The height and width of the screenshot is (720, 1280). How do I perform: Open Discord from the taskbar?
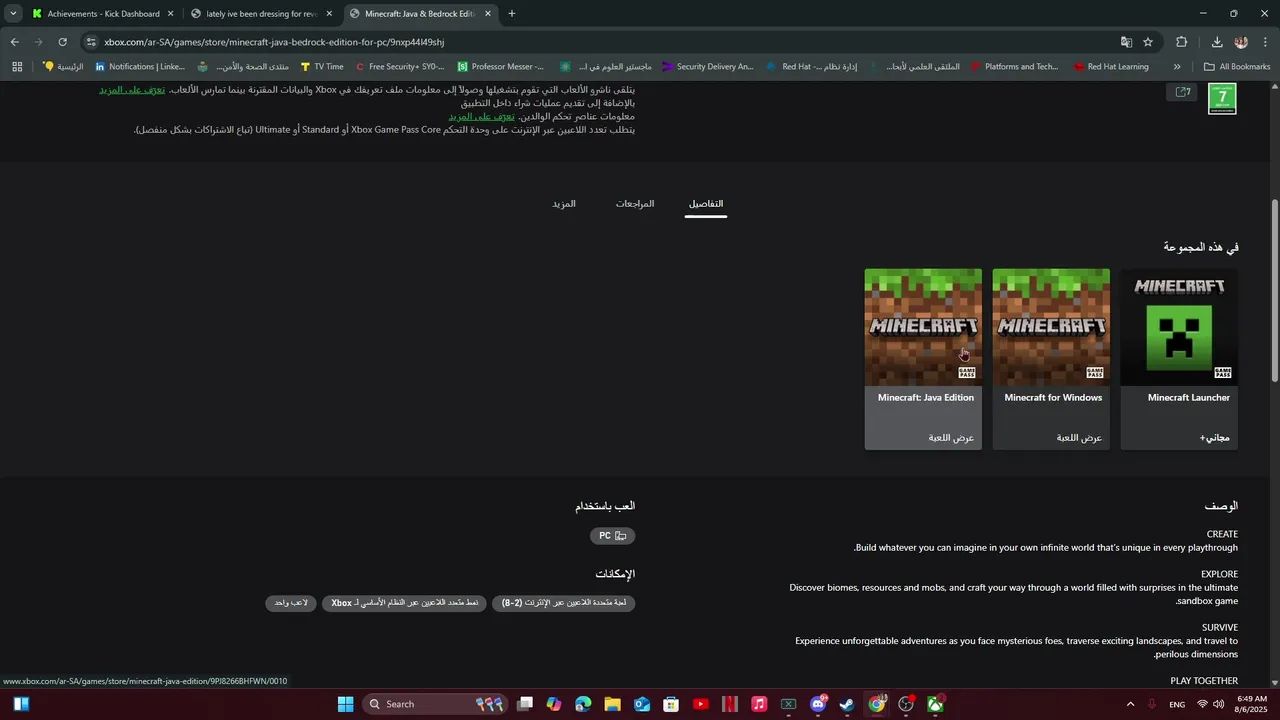tap(818, 704)
